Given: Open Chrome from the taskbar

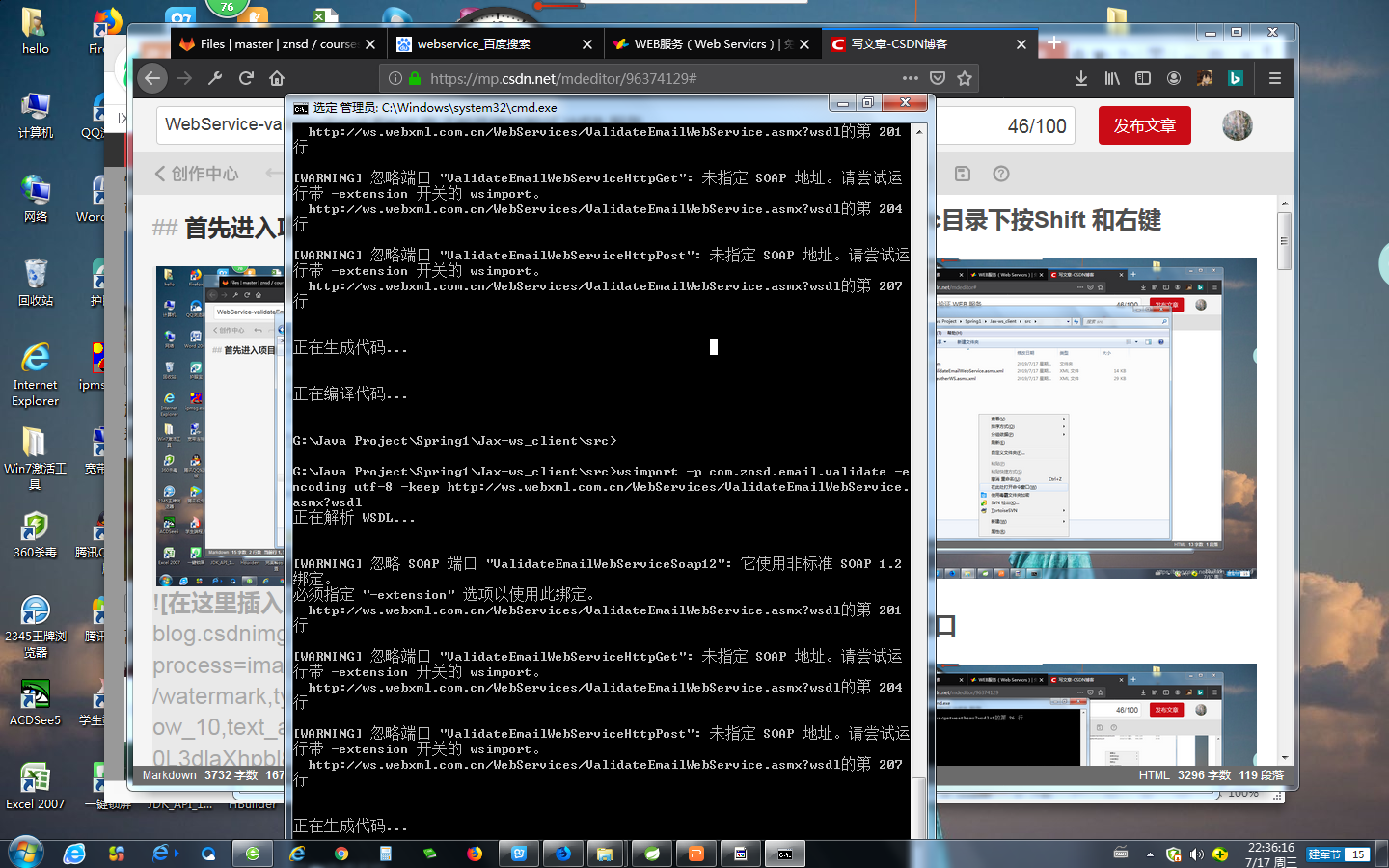Looking at the screenshot, I should tap(341, 854).
